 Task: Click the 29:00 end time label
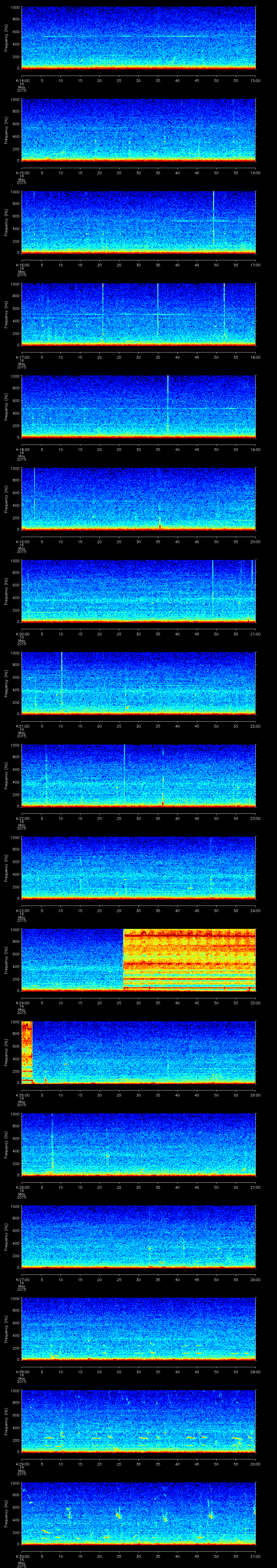coord(256,1372)
